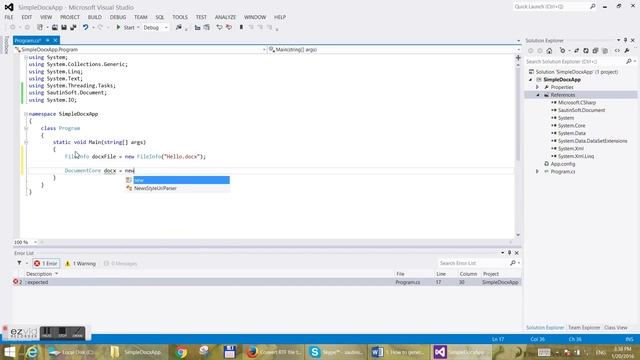640x360 pixels.
Task: Open the EDIT menu
Action: point(27,17)
